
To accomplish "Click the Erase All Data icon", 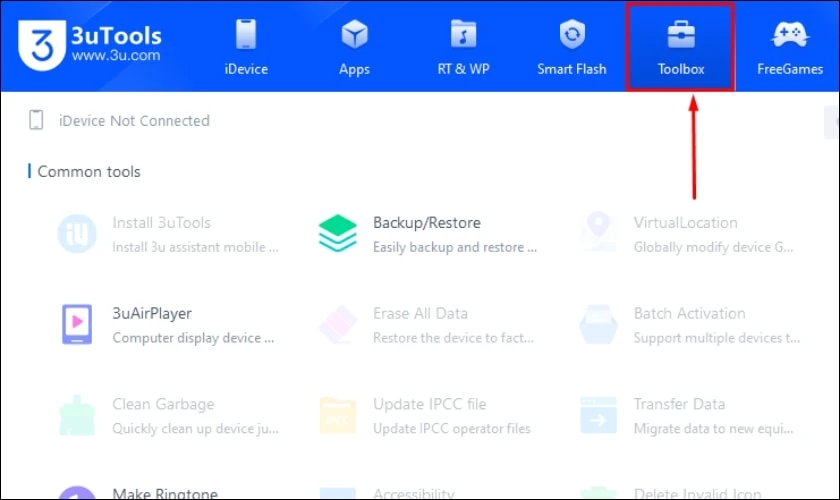I will [x=338, y=324].
